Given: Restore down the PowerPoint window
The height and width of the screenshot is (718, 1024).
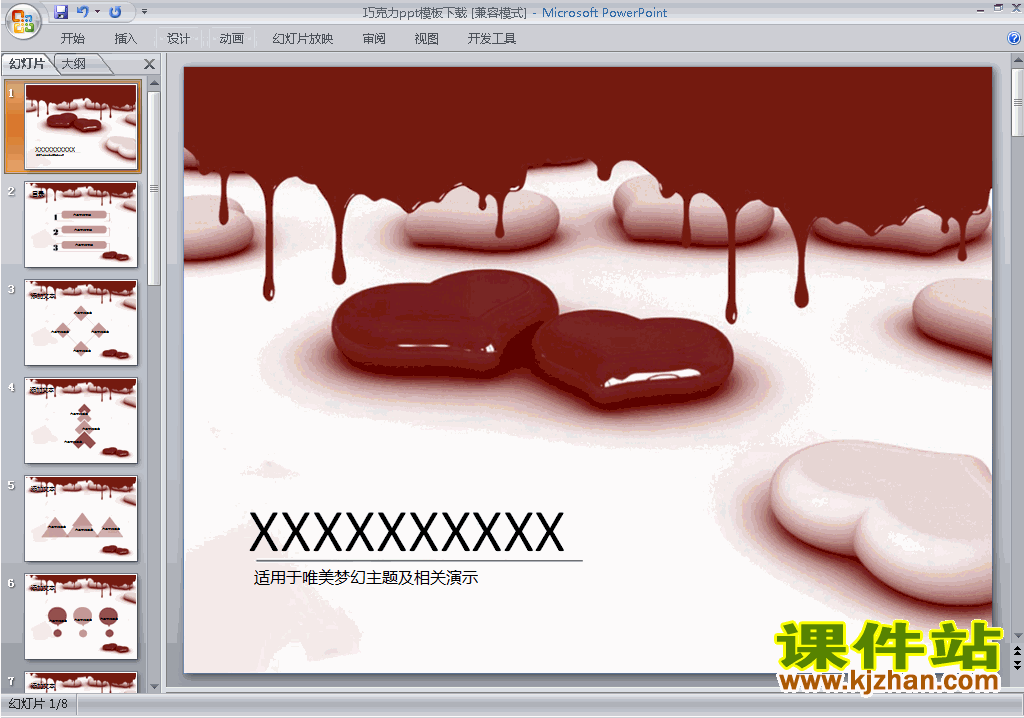Looking at the screenshot, I should (999, 8).
